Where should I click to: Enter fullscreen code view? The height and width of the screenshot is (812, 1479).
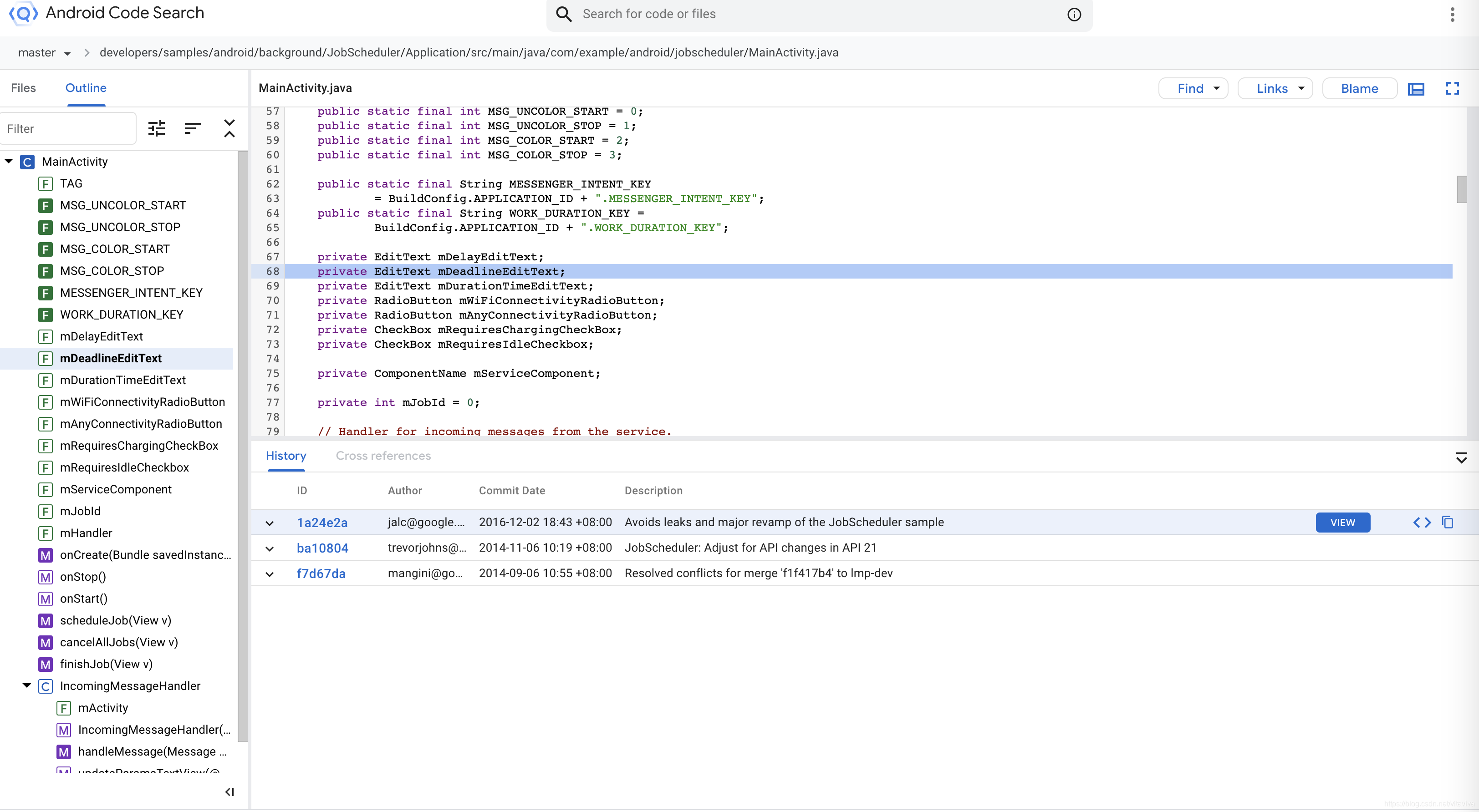pyautogui.click(x=1452, y=88)
